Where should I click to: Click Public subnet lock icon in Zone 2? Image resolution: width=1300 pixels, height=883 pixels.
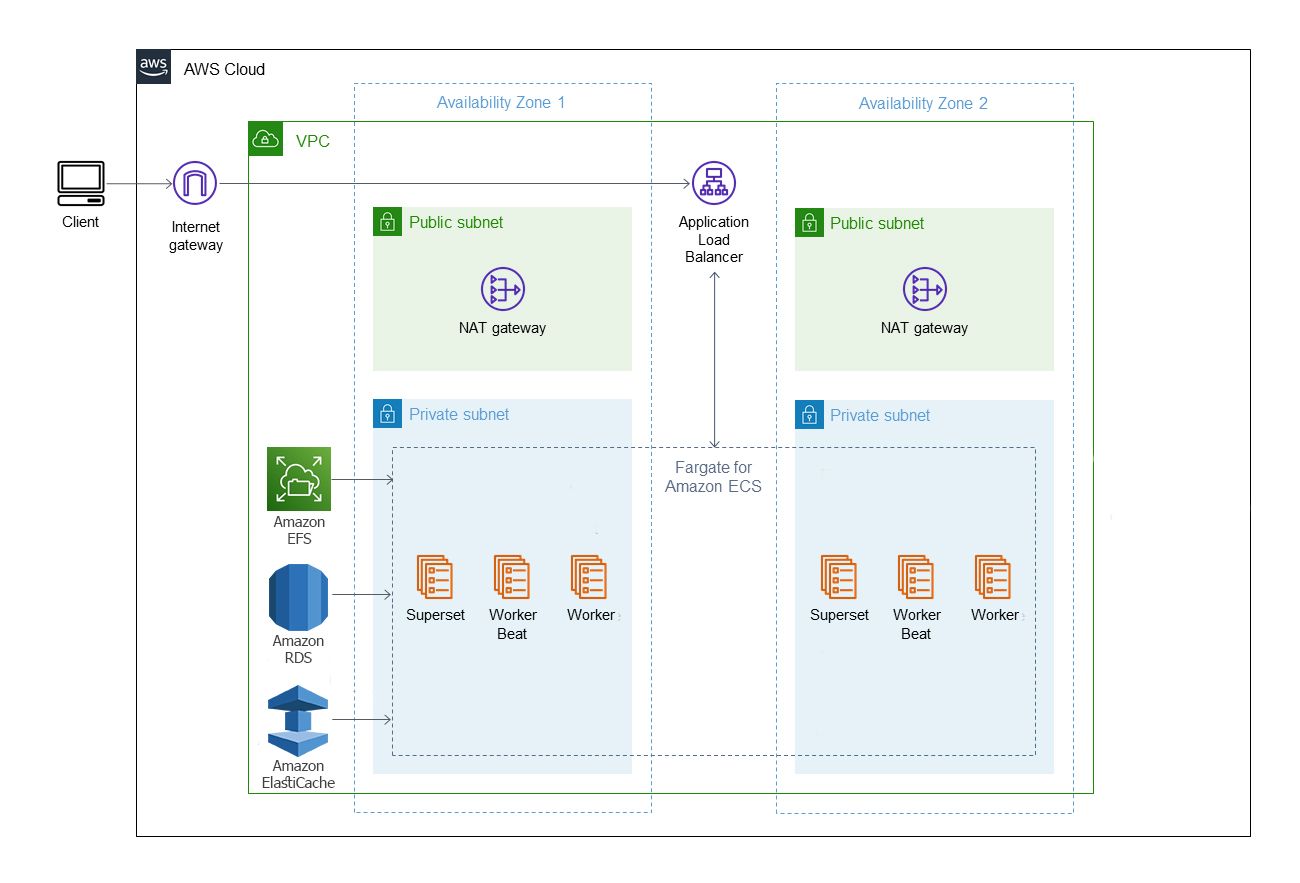[809, 222]
